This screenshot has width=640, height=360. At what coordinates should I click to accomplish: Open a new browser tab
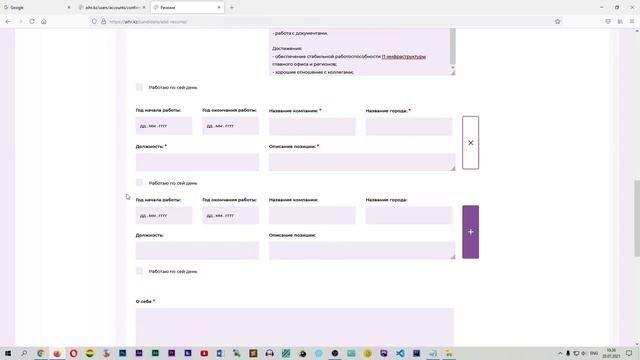pyautogui.click(x=232, y=7)
